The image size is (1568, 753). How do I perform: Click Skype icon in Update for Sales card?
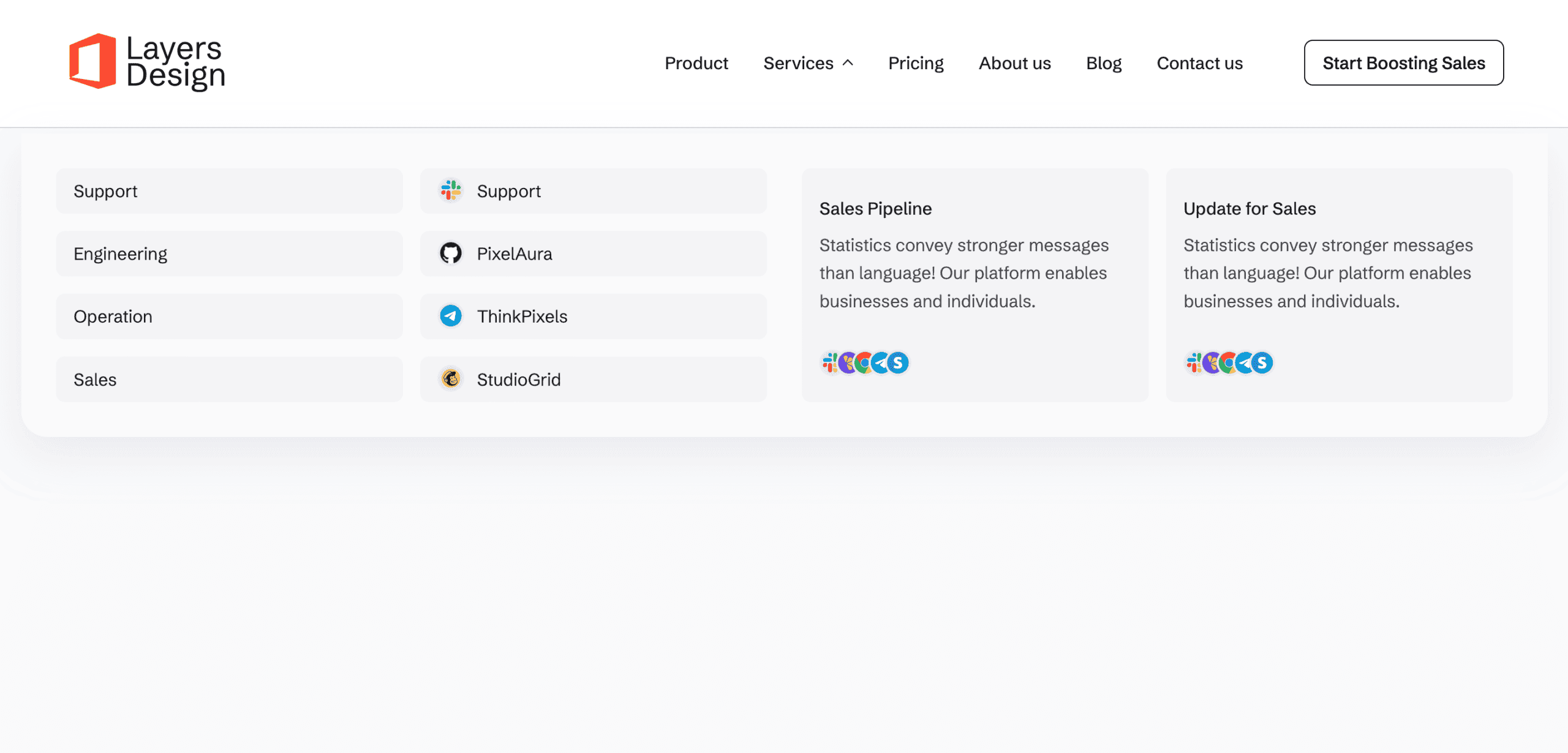(x=1263, y=363)
